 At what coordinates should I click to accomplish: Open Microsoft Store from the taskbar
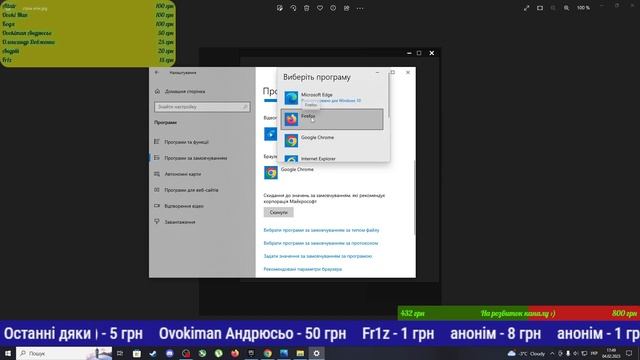pyautogui.click(x=137, y=353)
